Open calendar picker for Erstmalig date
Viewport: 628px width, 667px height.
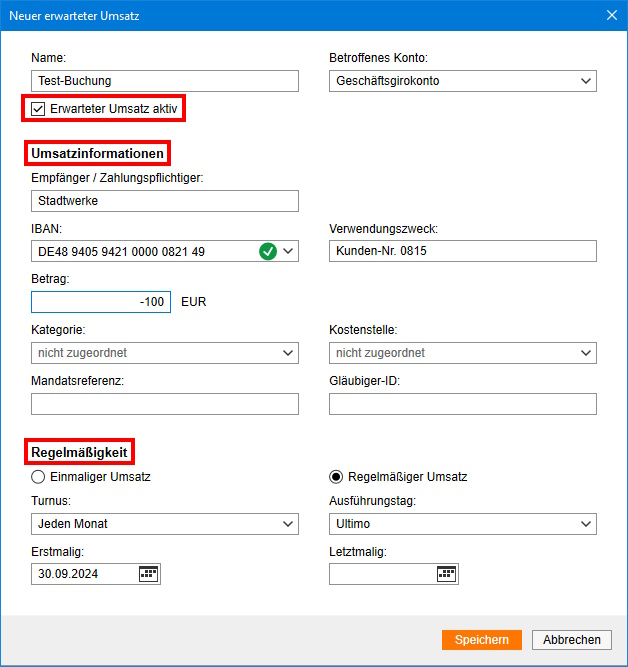tap(148, 574)
